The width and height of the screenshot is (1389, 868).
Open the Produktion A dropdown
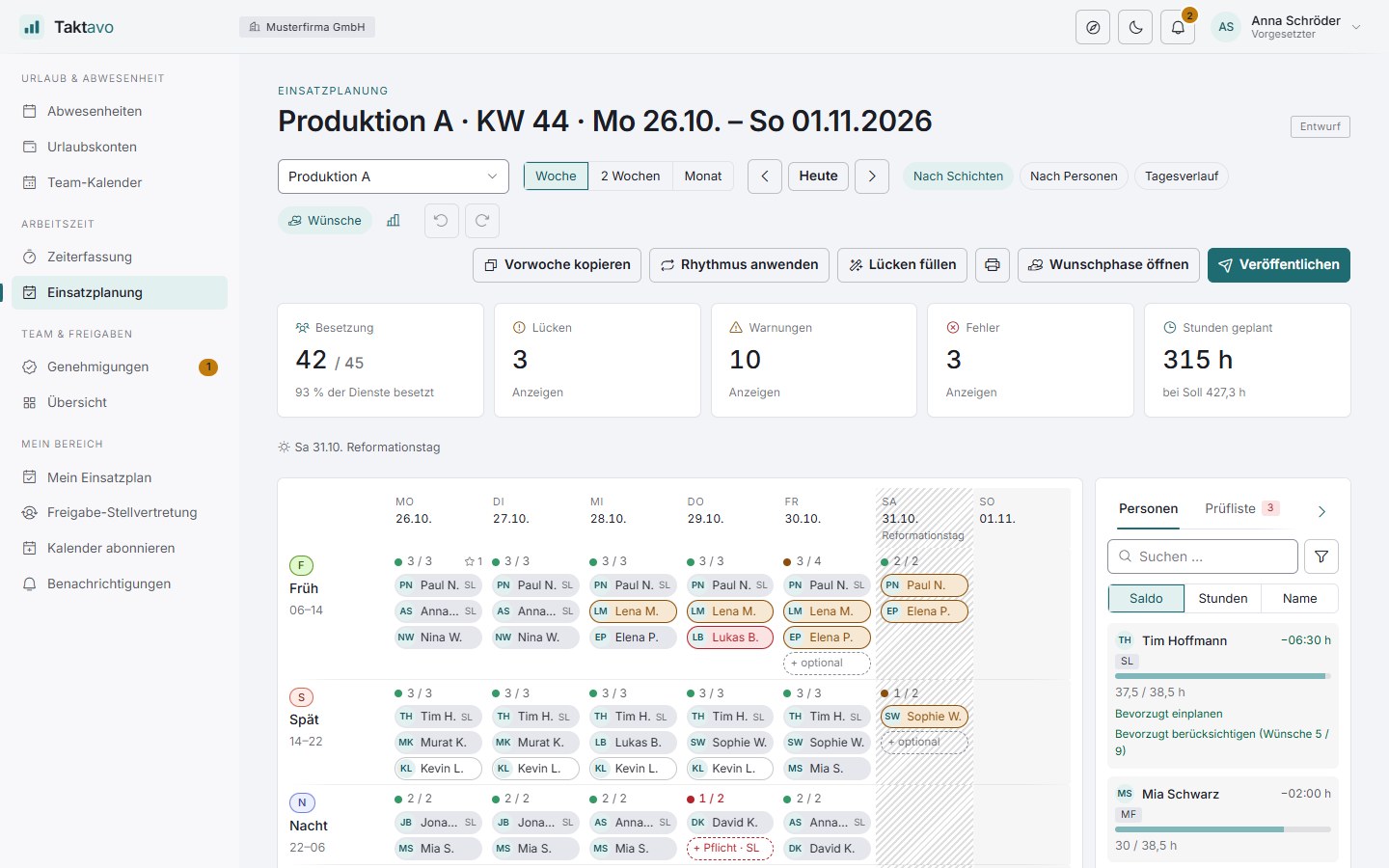(394, 176)
